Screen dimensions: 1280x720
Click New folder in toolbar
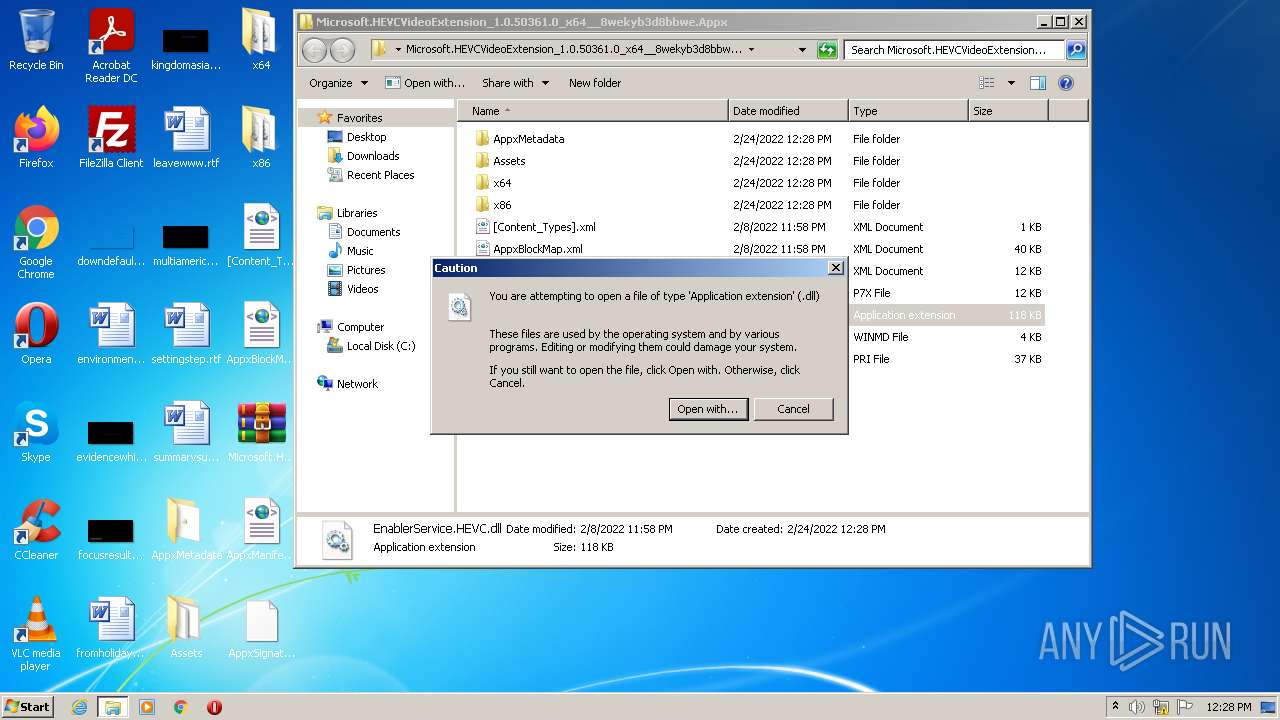pyautogui.click(x=595, y=83)
